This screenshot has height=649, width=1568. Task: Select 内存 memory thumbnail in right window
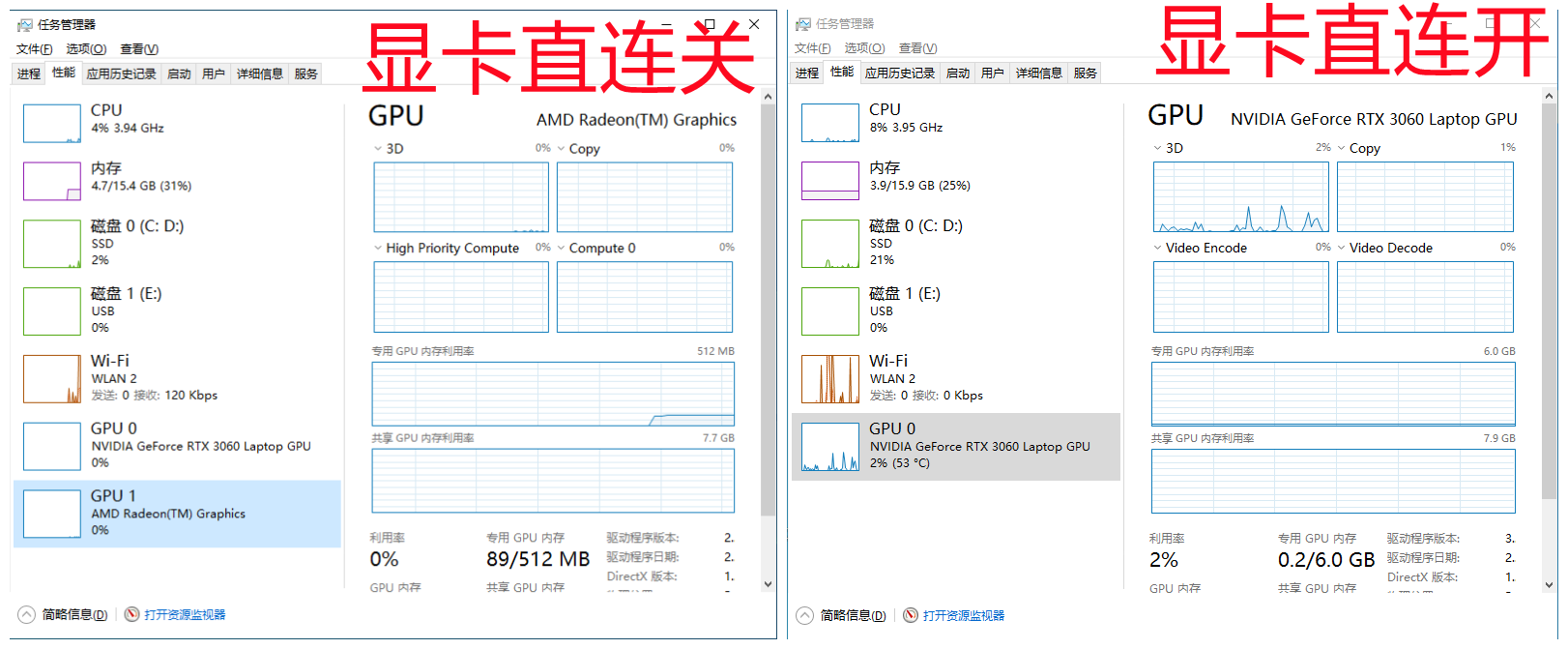point(830,181)
